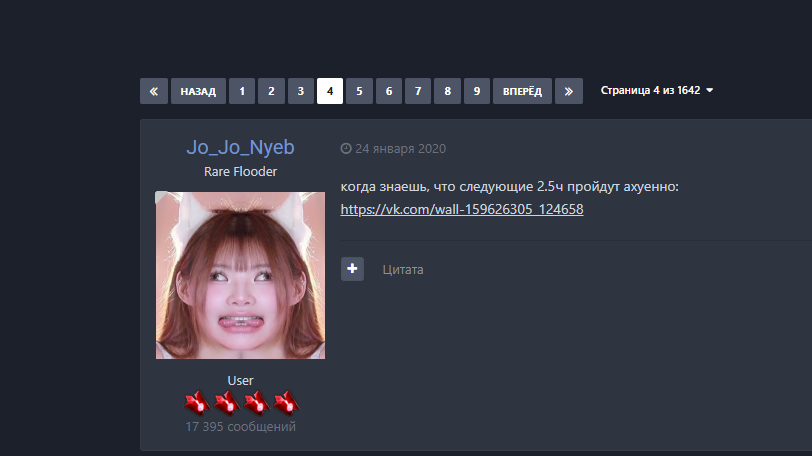812x456 pixels.
Task: Jump to last page with double-right arrow
Action: pyautogui.click(x=568, y=91)
